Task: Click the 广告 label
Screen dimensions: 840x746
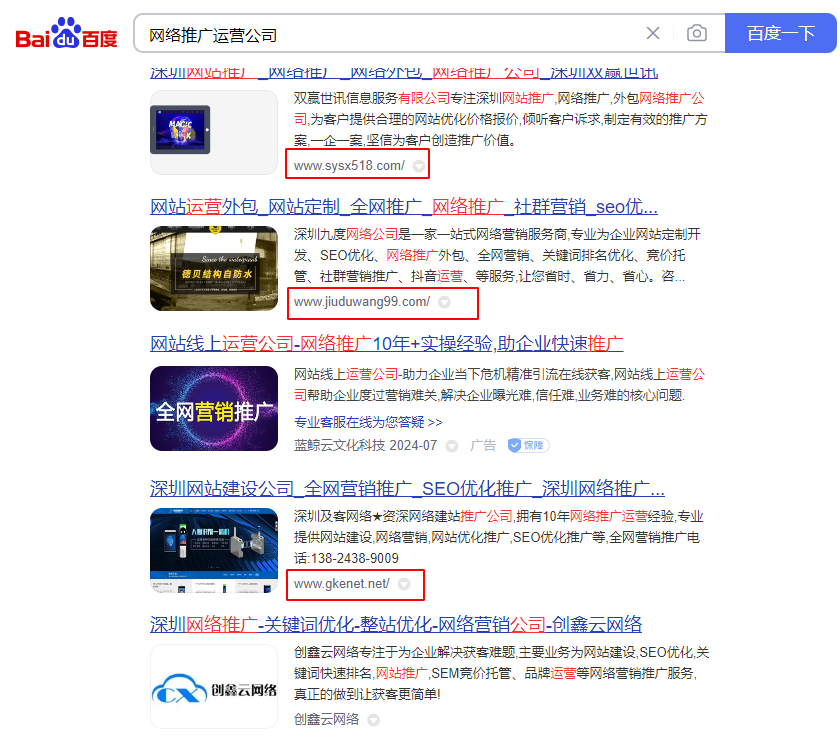Action: (483, 445)
